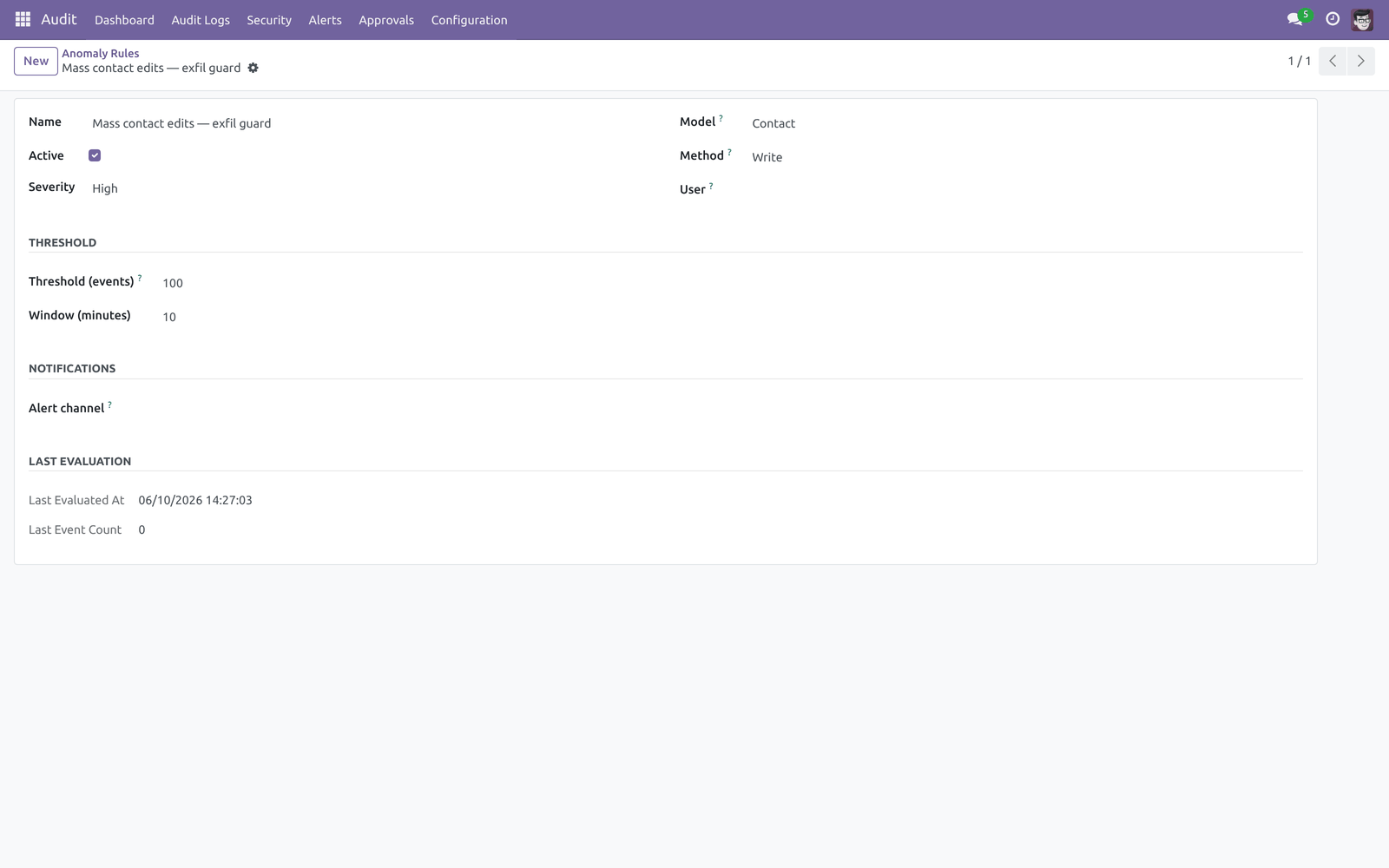Viewport: 1389px width, 868px height.
Task: Show the Model field help tooltip
Action: (x=721, y=118)
